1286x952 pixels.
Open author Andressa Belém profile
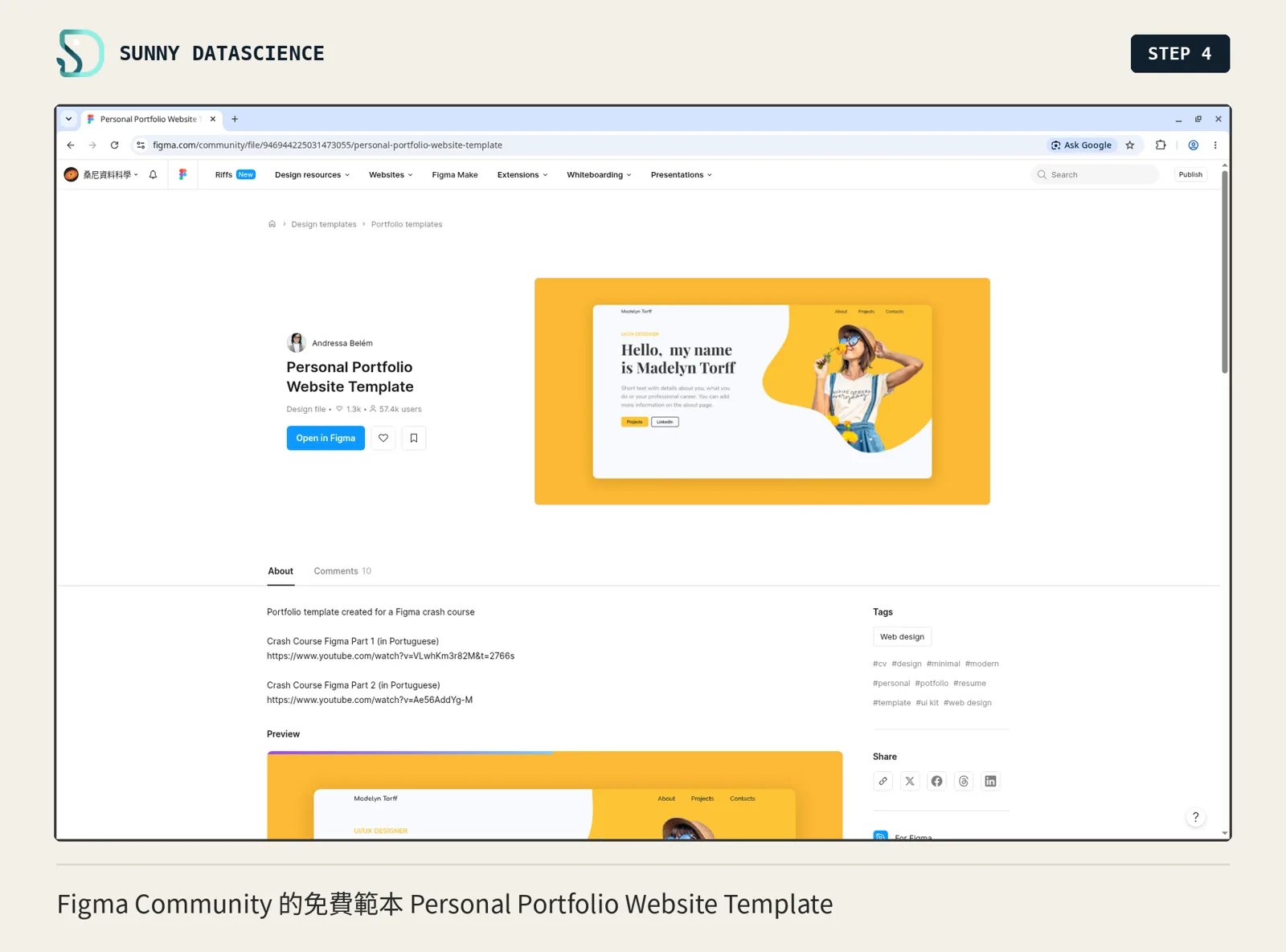(330, 343)
